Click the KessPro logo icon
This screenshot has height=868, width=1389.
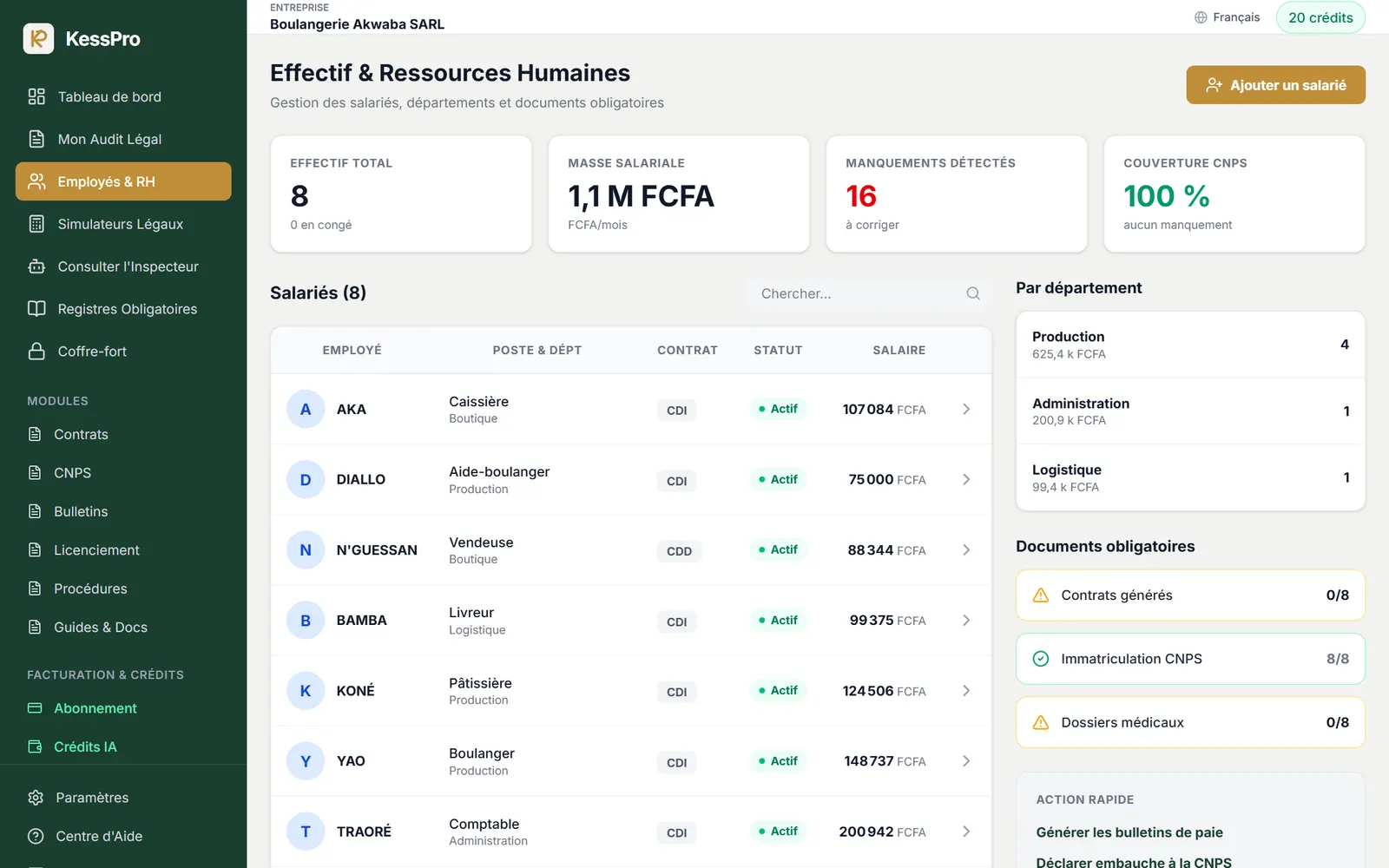pyautogui.click(x=38, y=38)
